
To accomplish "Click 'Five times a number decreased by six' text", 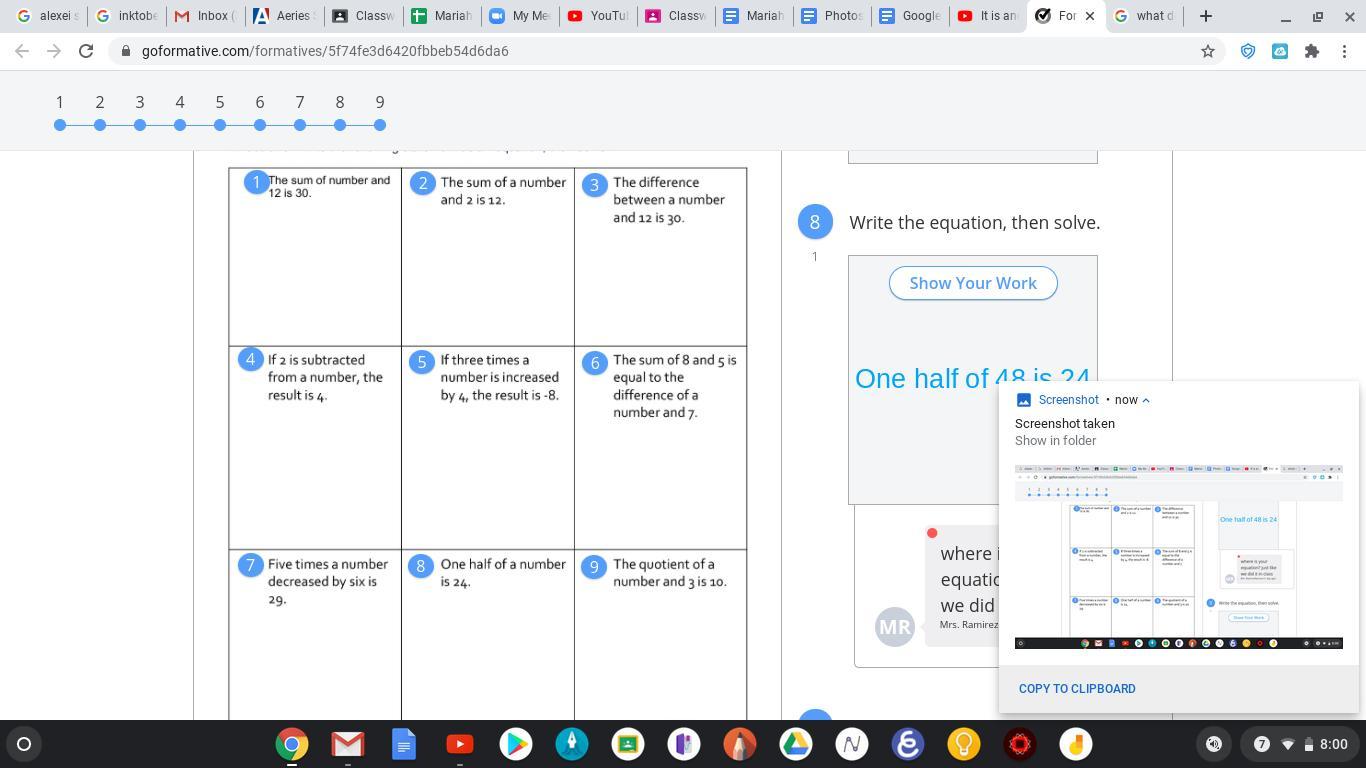I will [x=328, y=582].
